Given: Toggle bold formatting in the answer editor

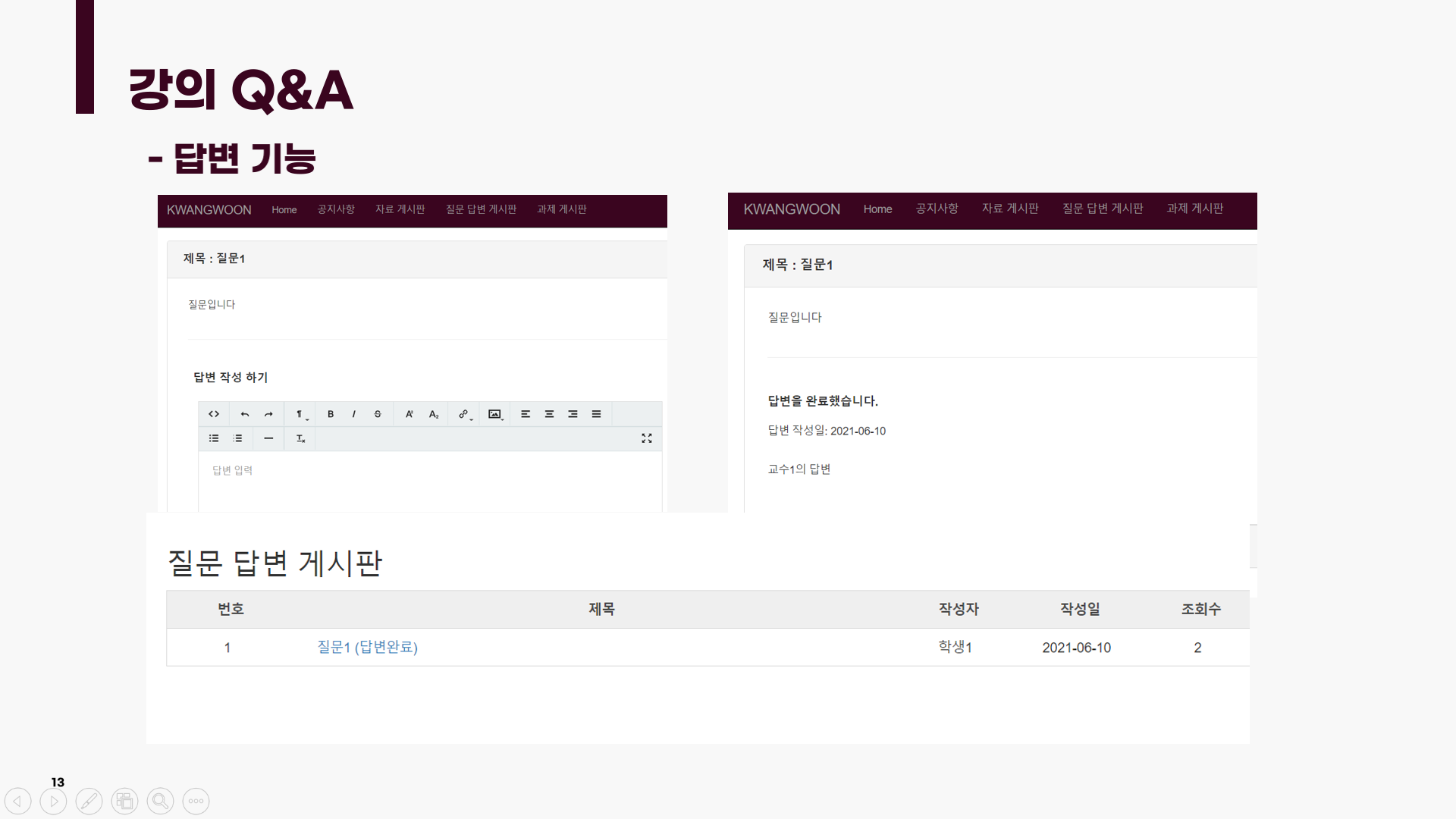Looking at the screenshot, I should (330, 413).
